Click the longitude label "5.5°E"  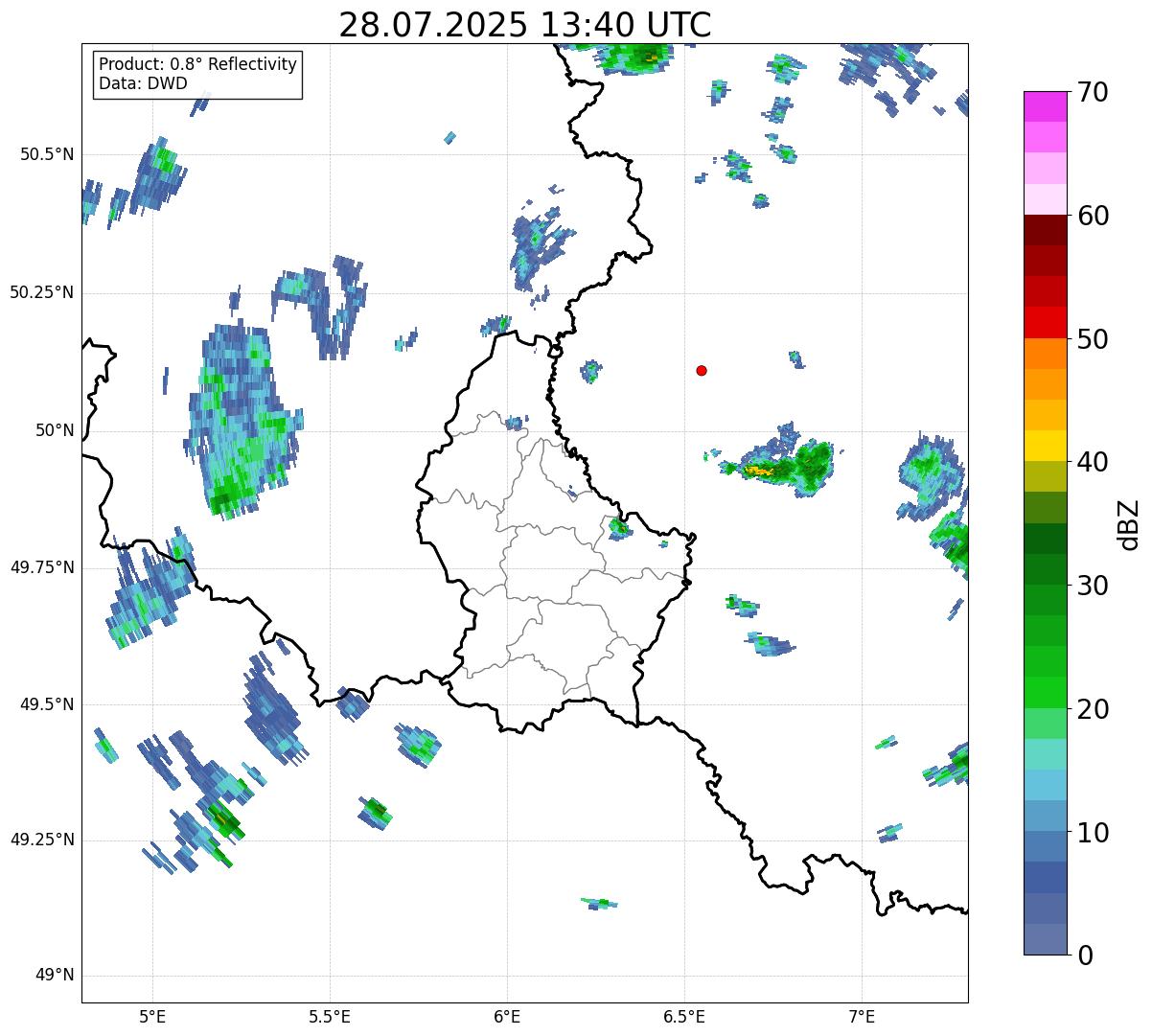click(330, 1016)
